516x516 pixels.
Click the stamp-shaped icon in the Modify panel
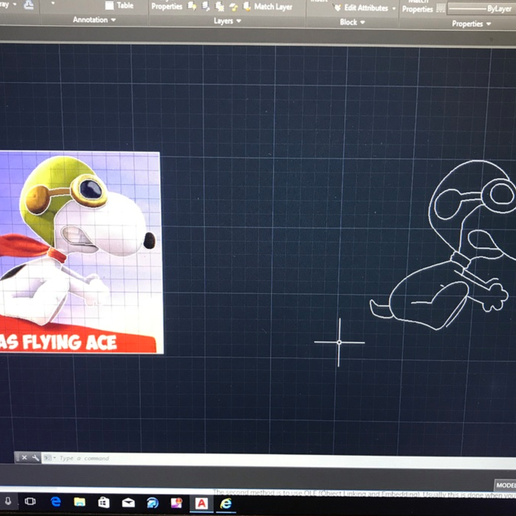[x=29, y=5]
